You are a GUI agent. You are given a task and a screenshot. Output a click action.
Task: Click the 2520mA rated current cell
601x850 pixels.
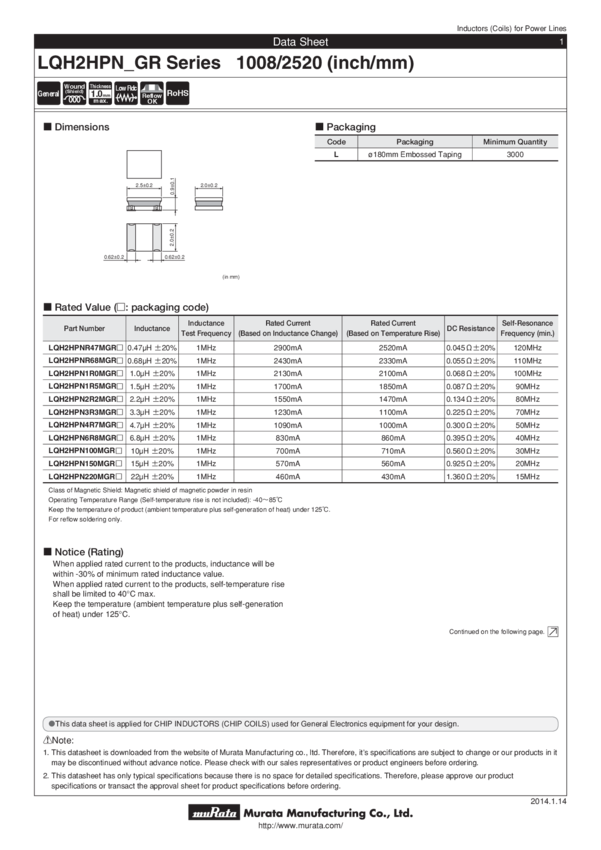tap(393, 348)
